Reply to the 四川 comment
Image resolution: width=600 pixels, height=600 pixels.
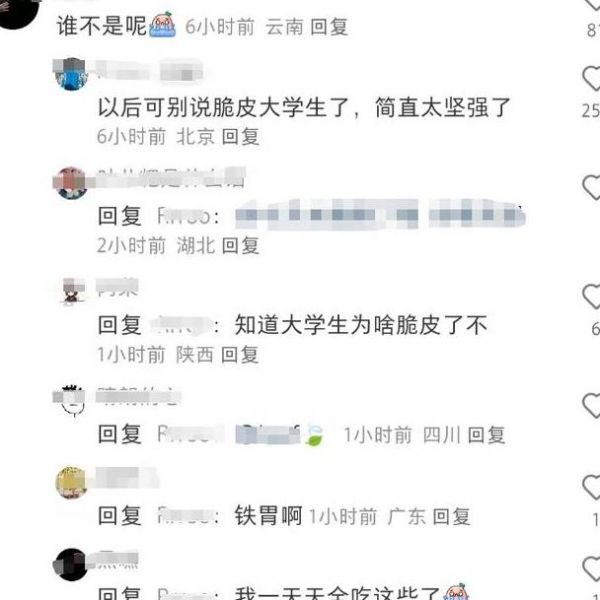(486, 435)
